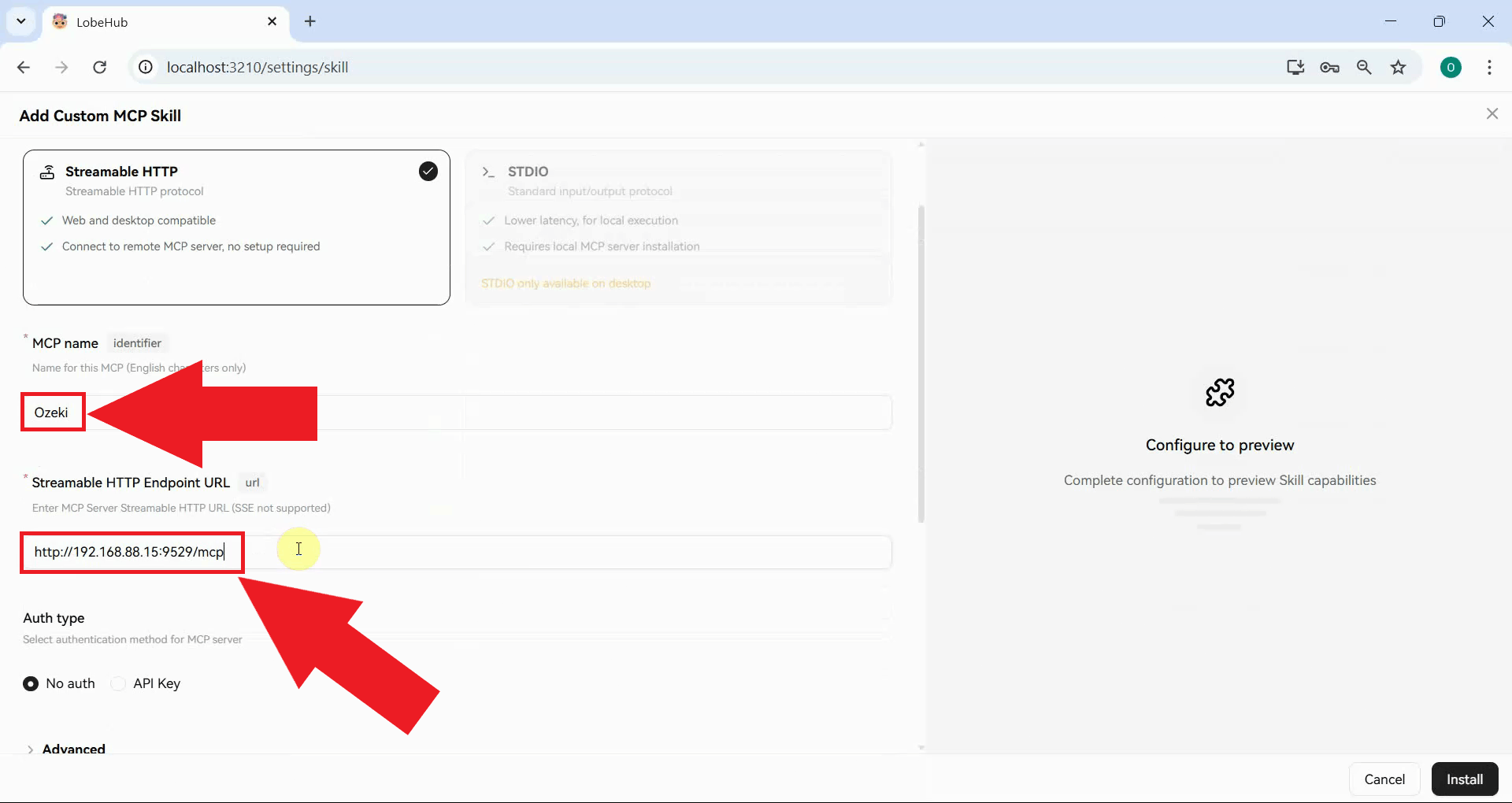Click the Streamable HTTP Endpoint URL field

pos(457,552)
